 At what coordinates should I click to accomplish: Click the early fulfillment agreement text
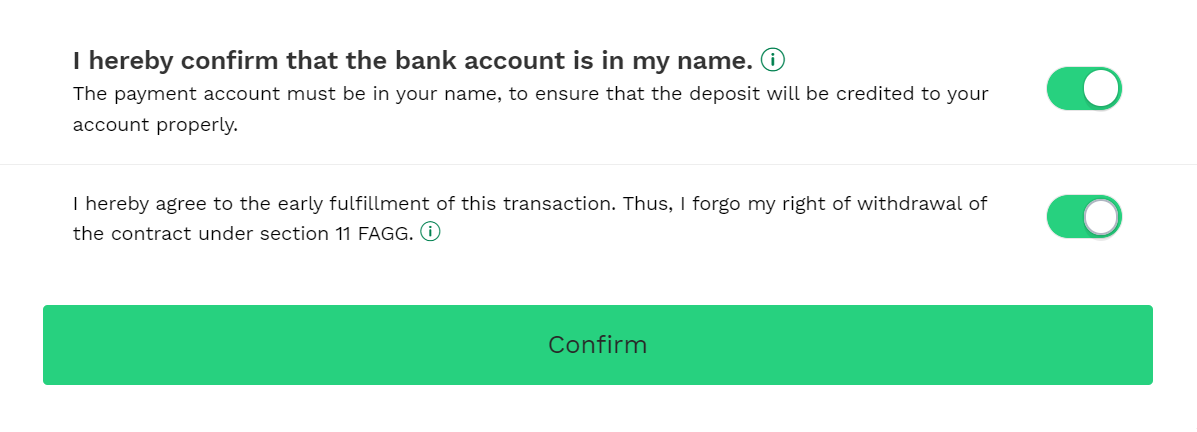[x=530, y=218]
